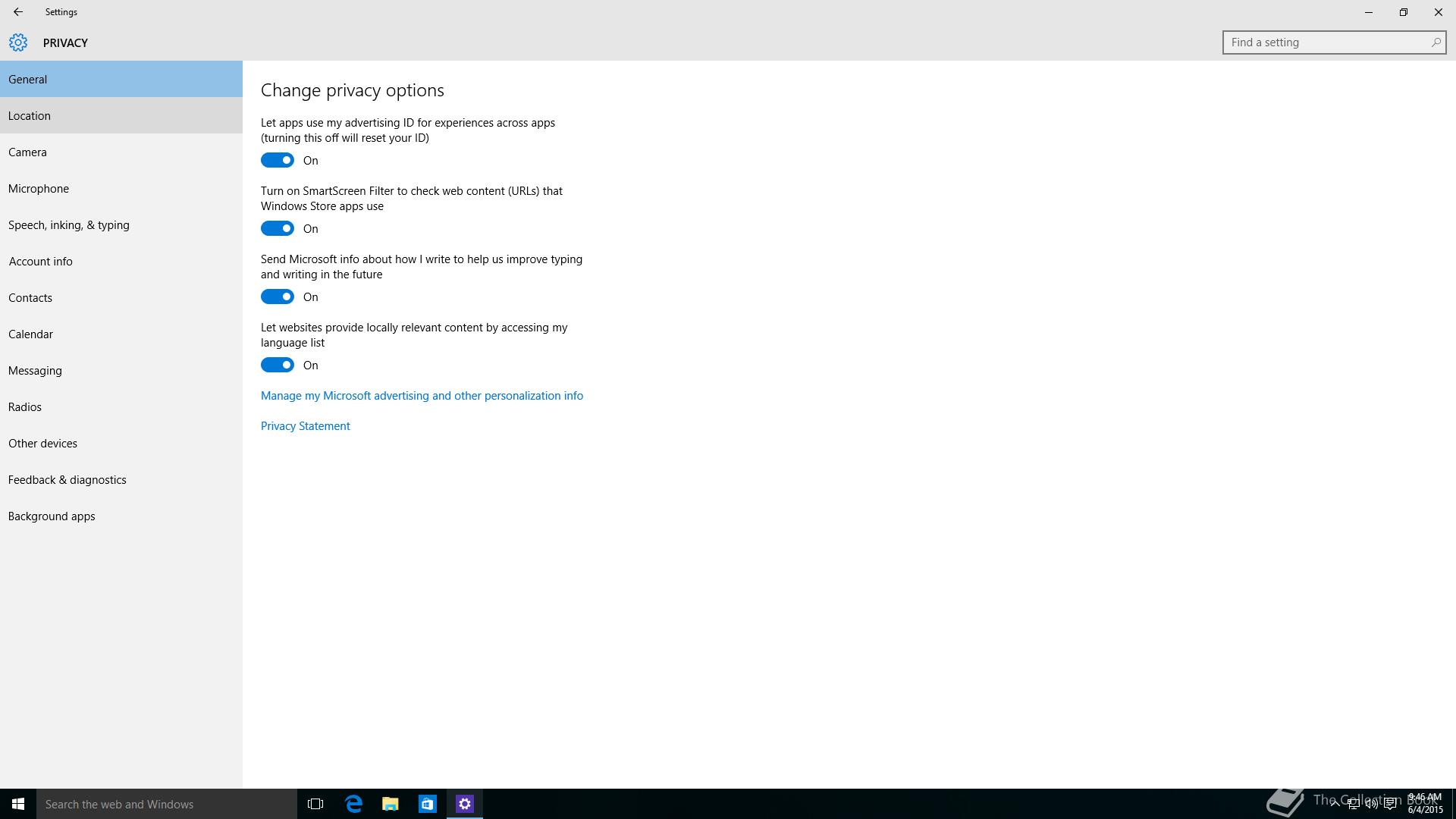Click Search the web and Windows box
Image resolution: width=1456 pixels, height=819 pixels.
coord(167,804)
